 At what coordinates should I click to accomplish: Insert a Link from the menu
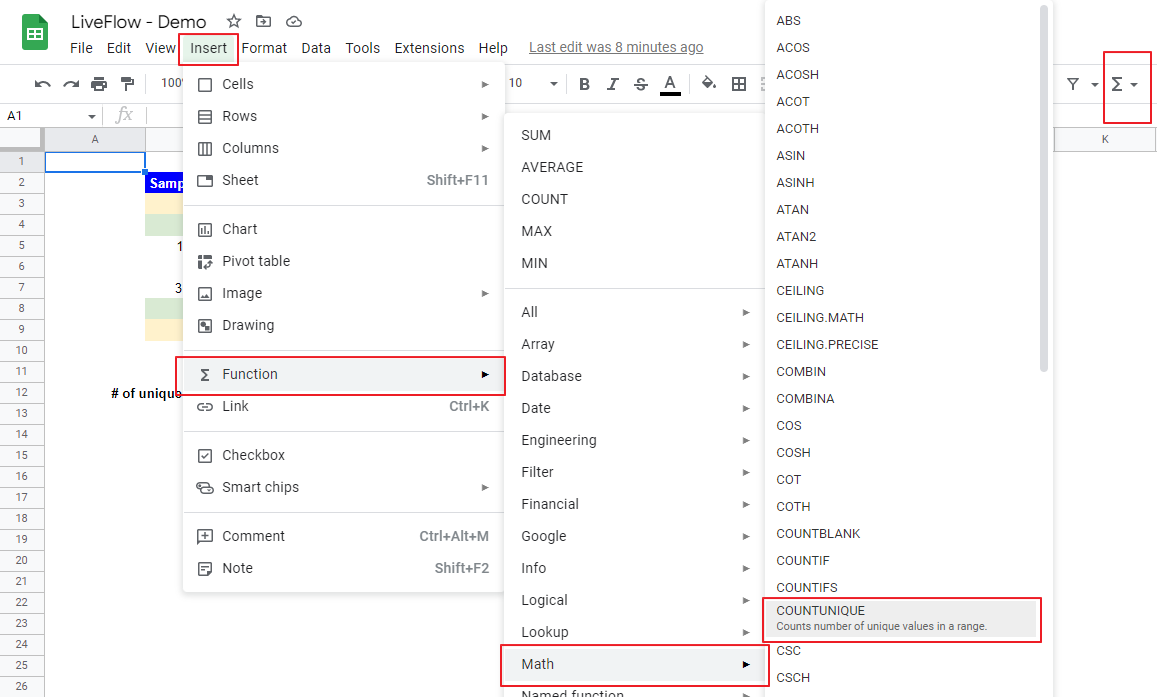pyautogui.click(x=344, y=406)
